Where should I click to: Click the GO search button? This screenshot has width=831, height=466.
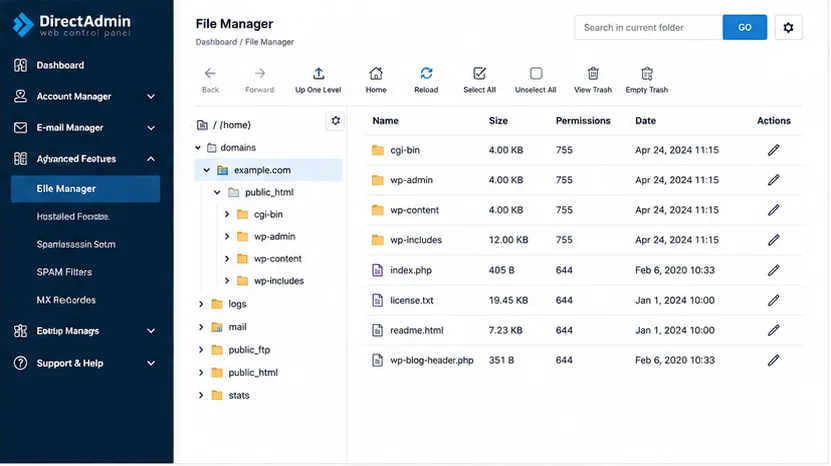745,27
